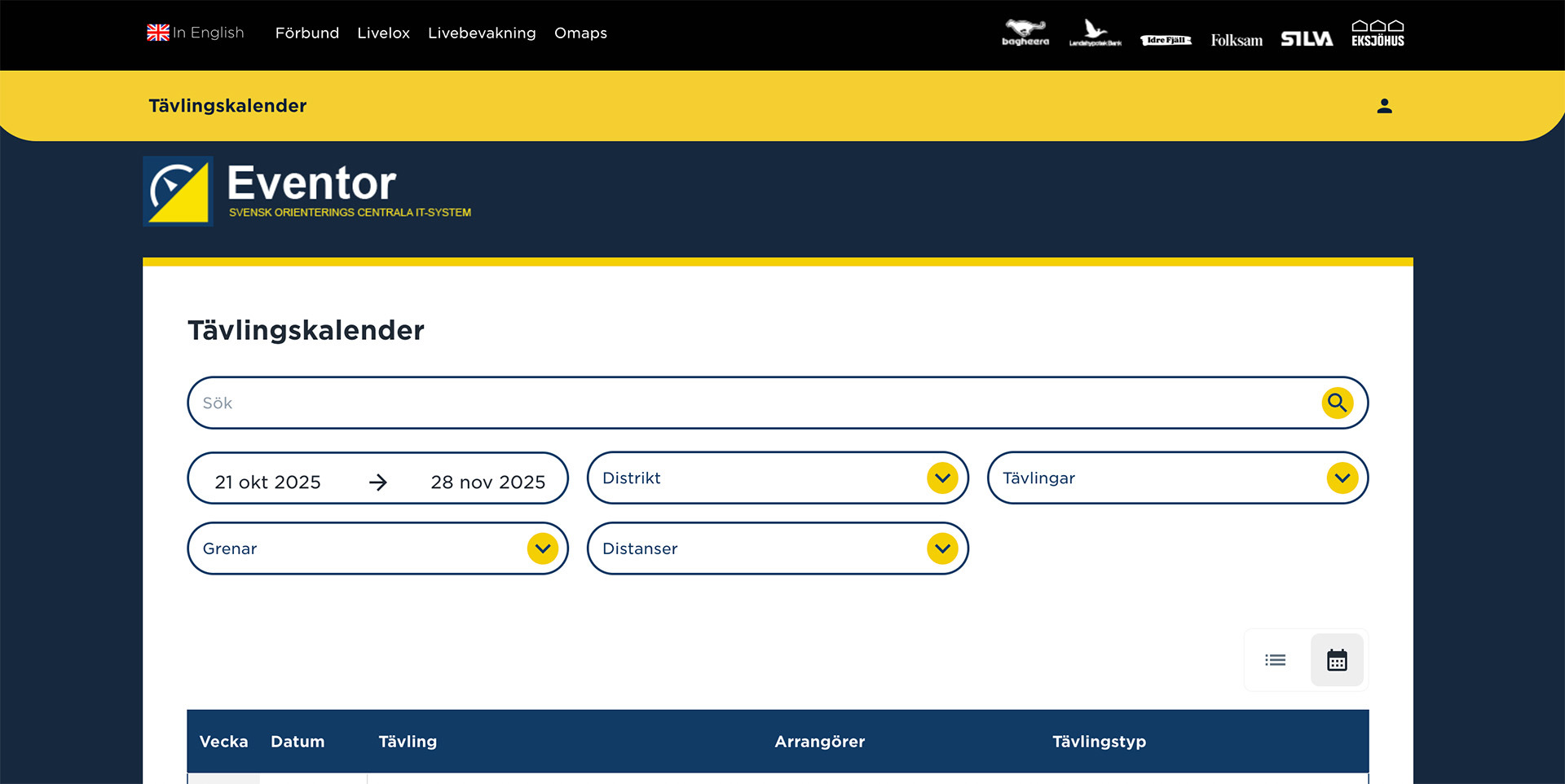The image size is (1565, 784).
Task: Open the Folksam sponsor logo
Action: [1236, 40]
